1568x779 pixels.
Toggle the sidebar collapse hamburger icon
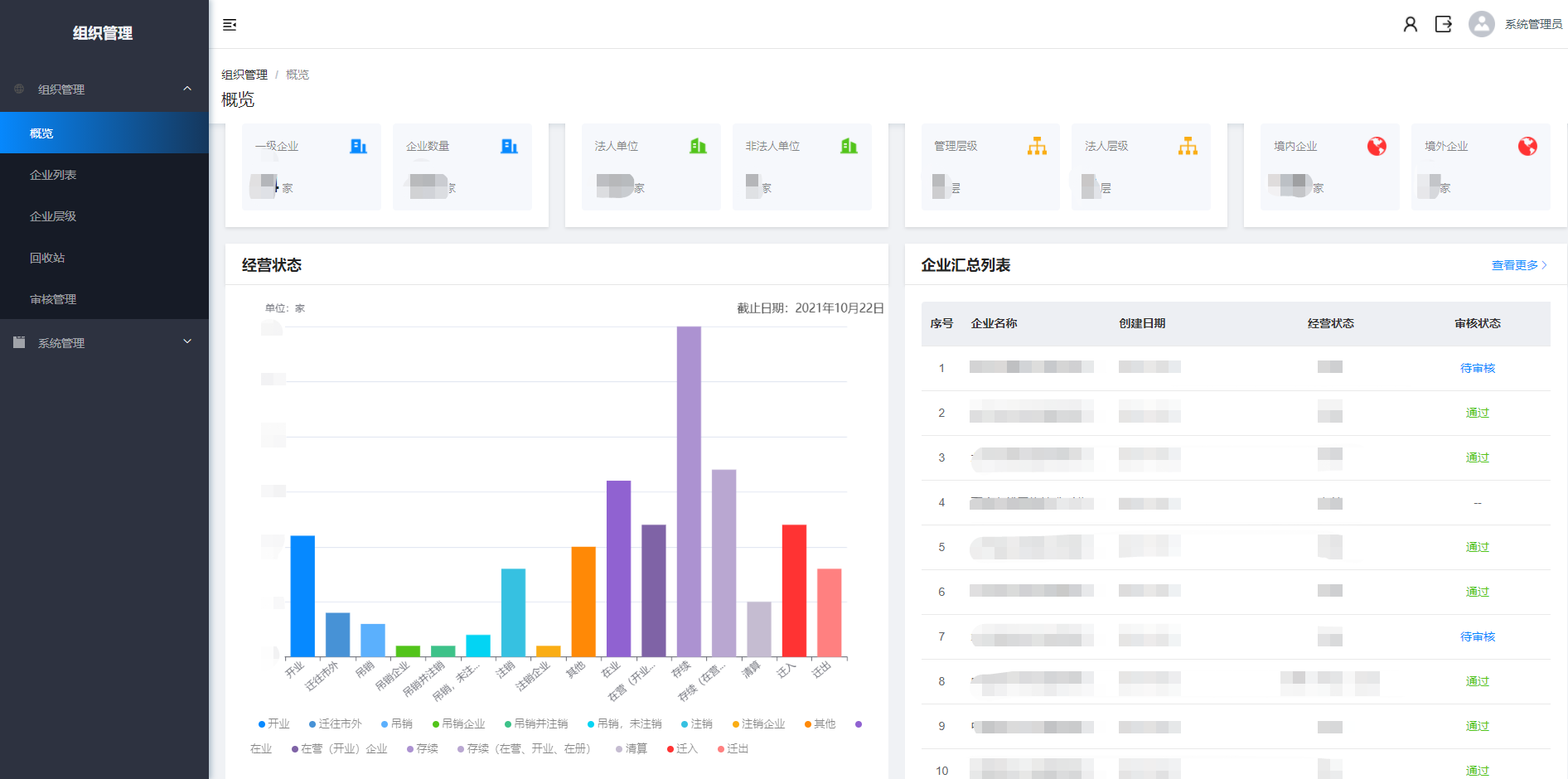[x=230, y=25]
